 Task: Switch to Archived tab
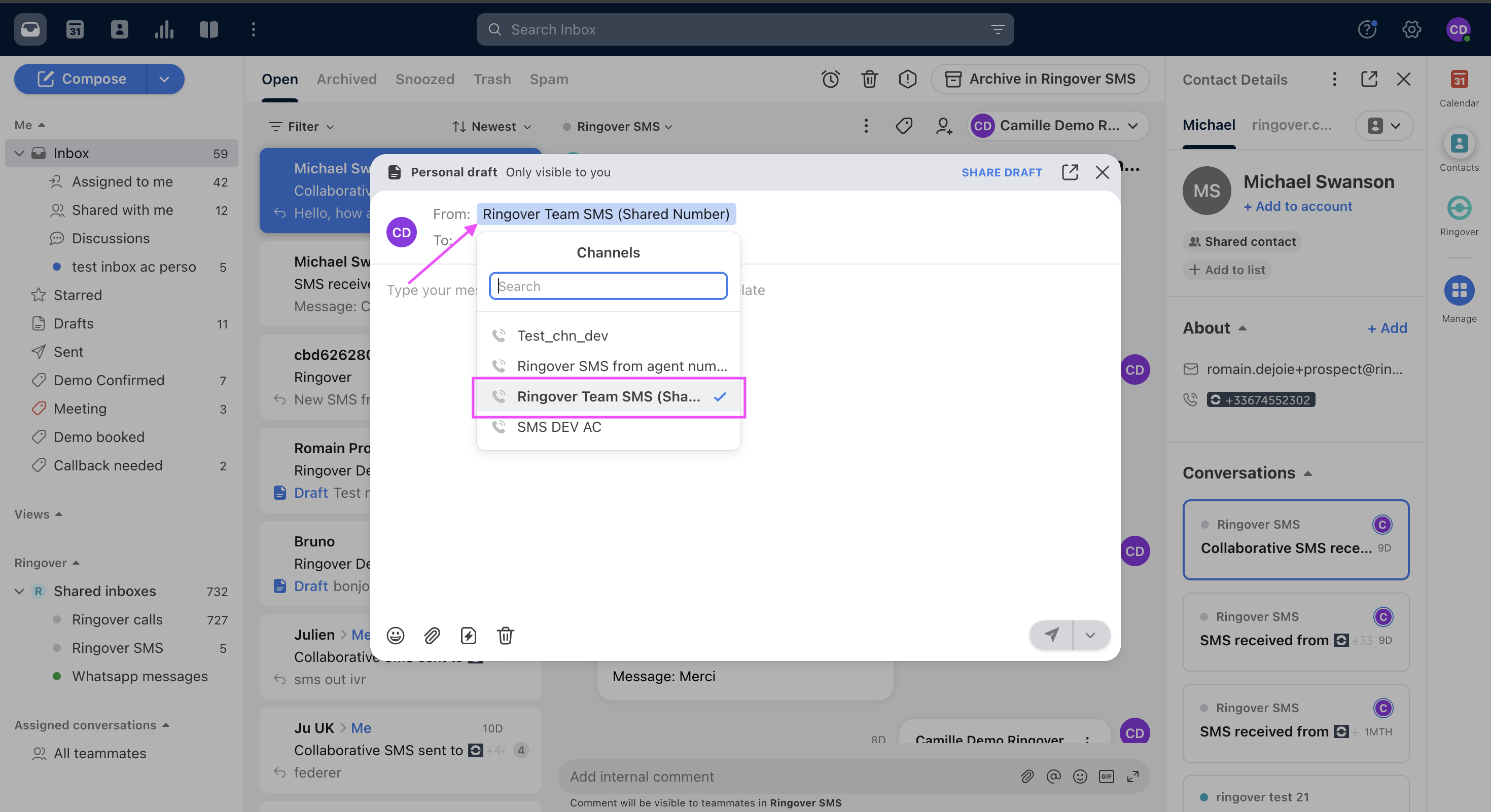pos(346,79)
